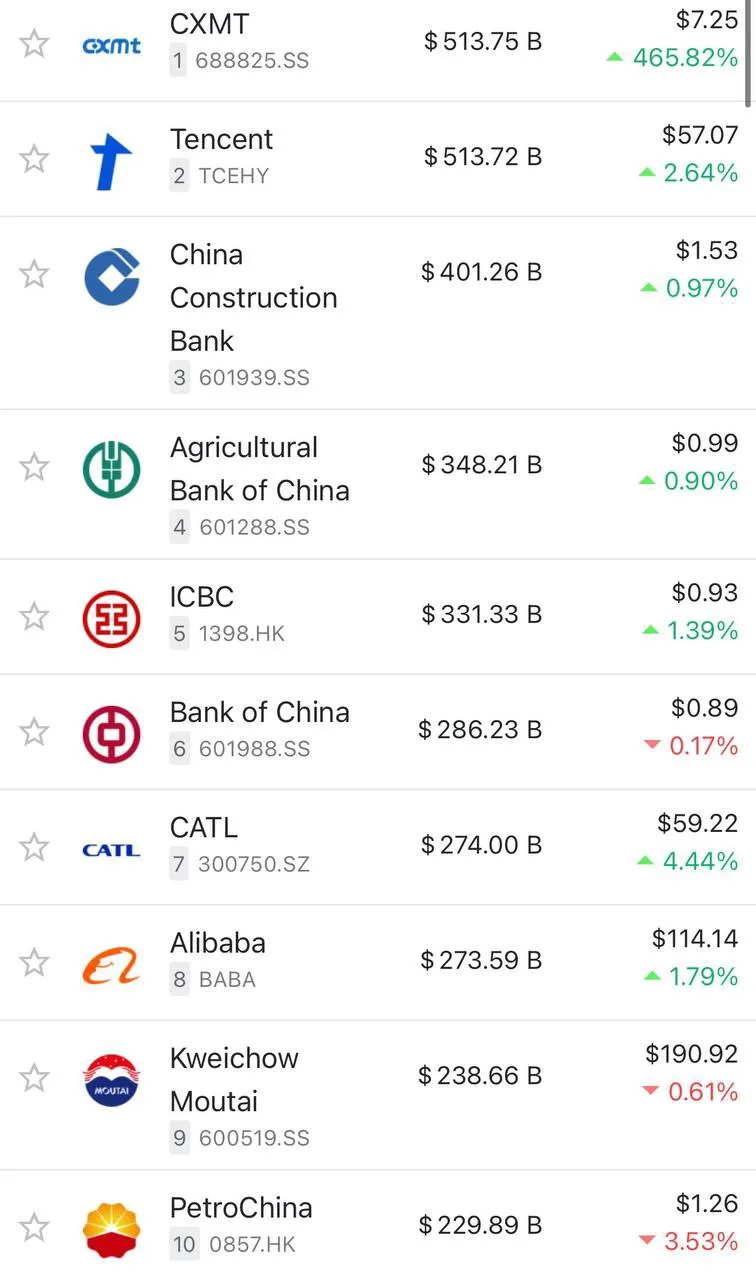Click the scrollbar at the right edge
This screenshot has width=756, height=1280.
(749, 52)
